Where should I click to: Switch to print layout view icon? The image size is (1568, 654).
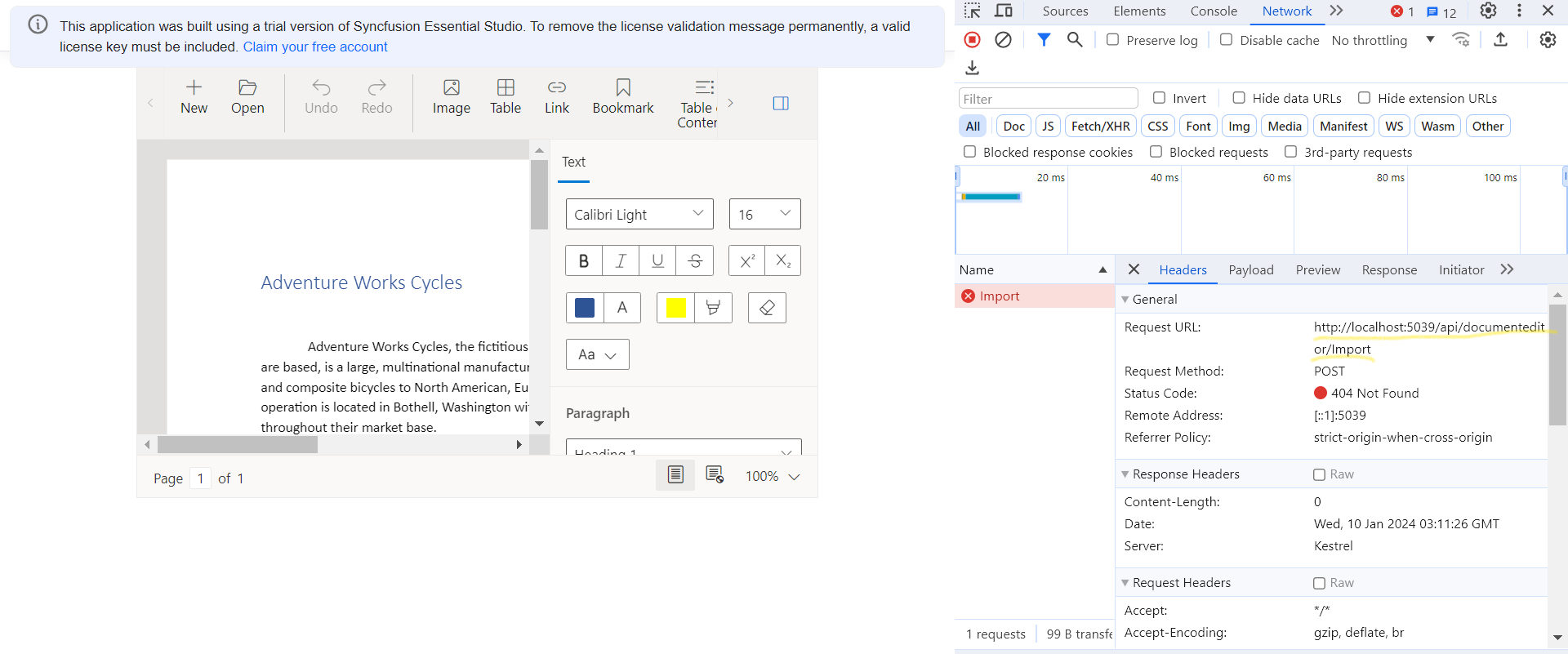click(675, 475)
